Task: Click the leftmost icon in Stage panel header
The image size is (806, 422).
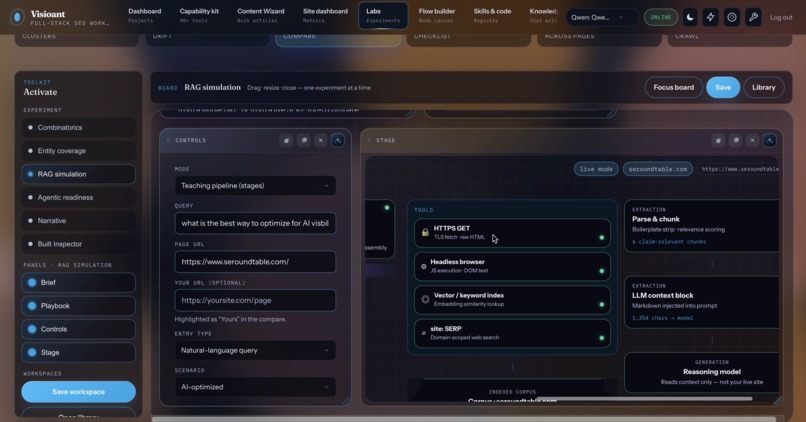Action: [718, 140]
